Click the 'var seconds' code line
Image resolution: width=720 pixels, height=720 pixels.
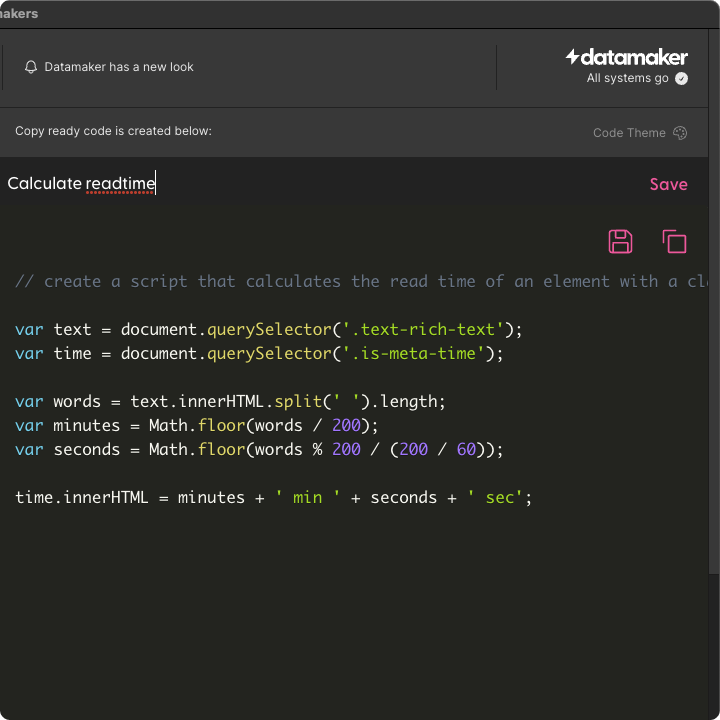tap(259, 449)
